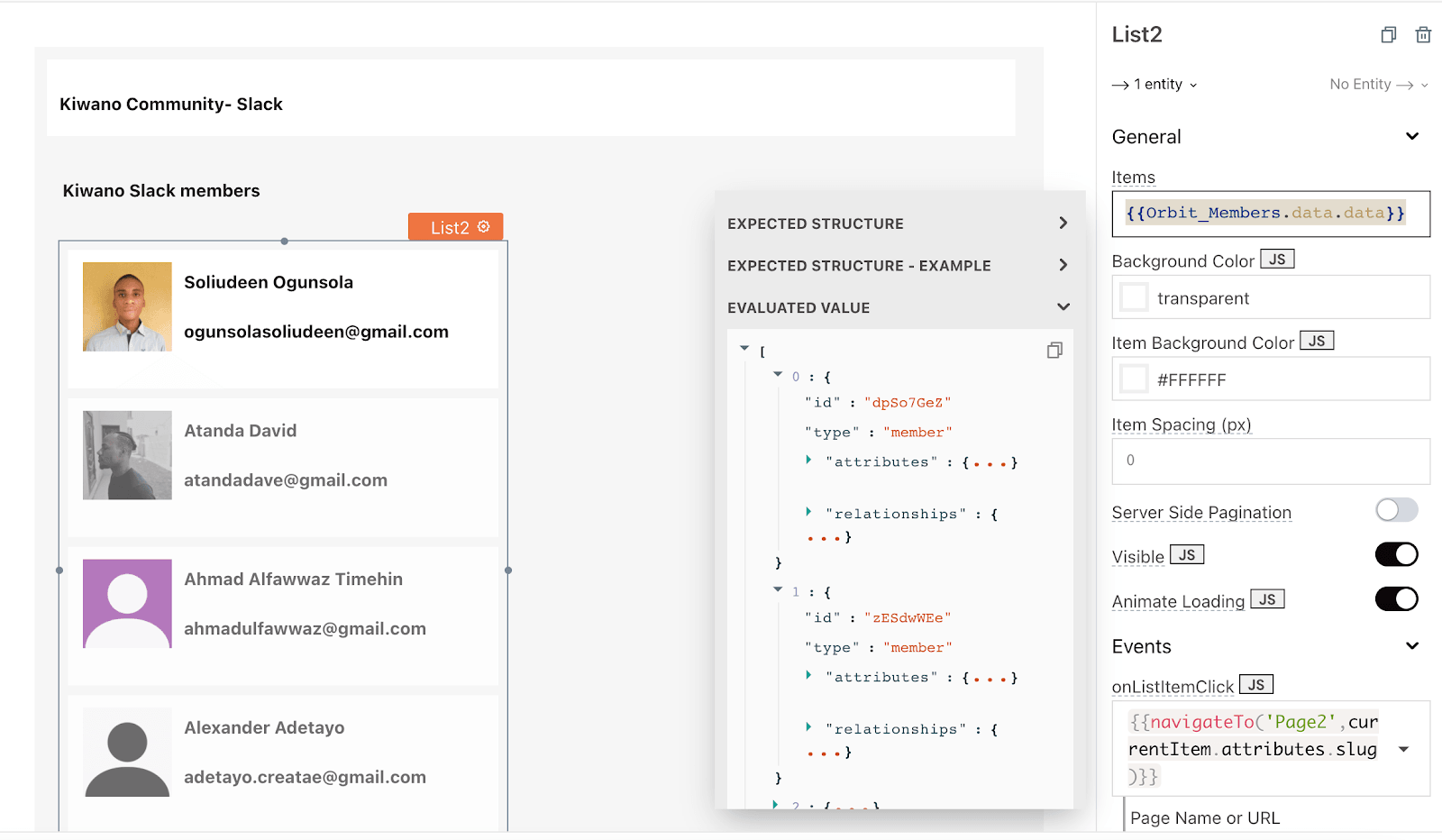The image size is (1442, 840).
Task: Copy the evaluated value to clipboard
Action: click(x=1054, y=351)
